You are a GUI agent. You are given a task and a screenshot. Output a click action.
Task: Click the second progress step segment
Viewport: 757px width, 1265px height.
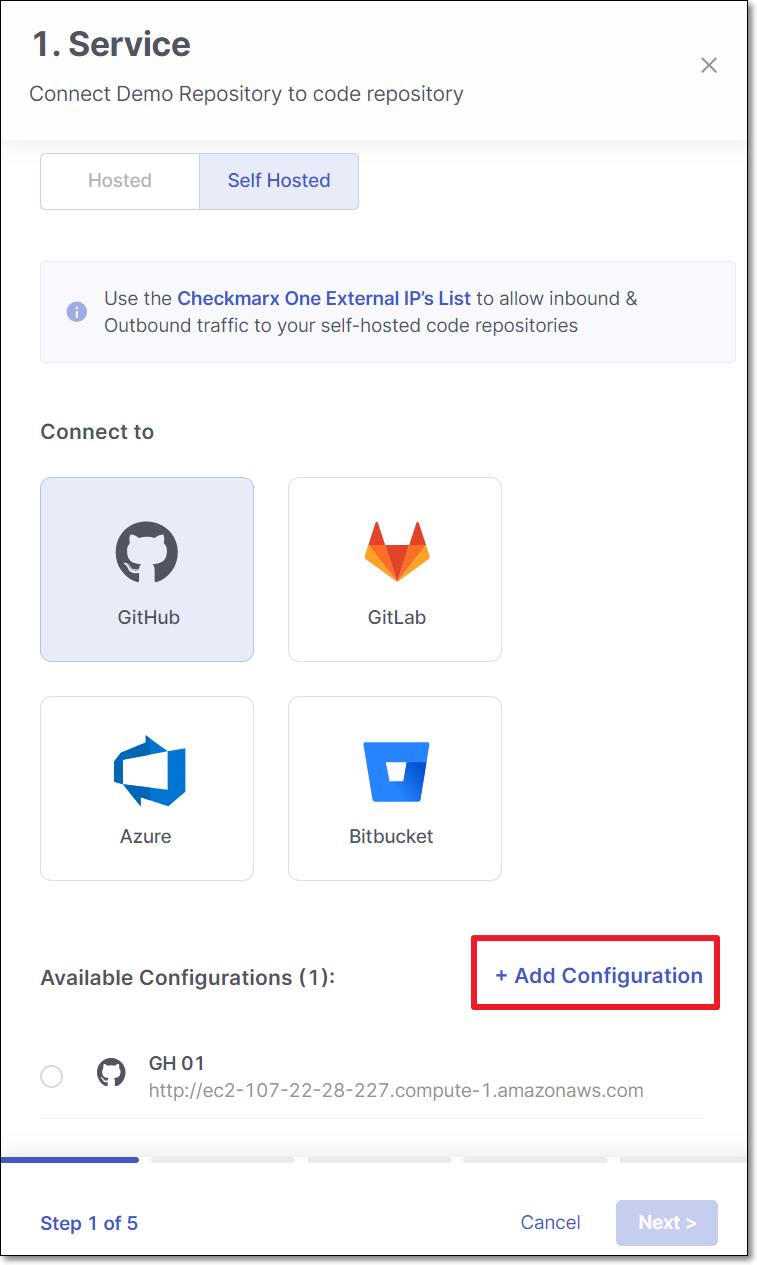[x=223, y=1160]
